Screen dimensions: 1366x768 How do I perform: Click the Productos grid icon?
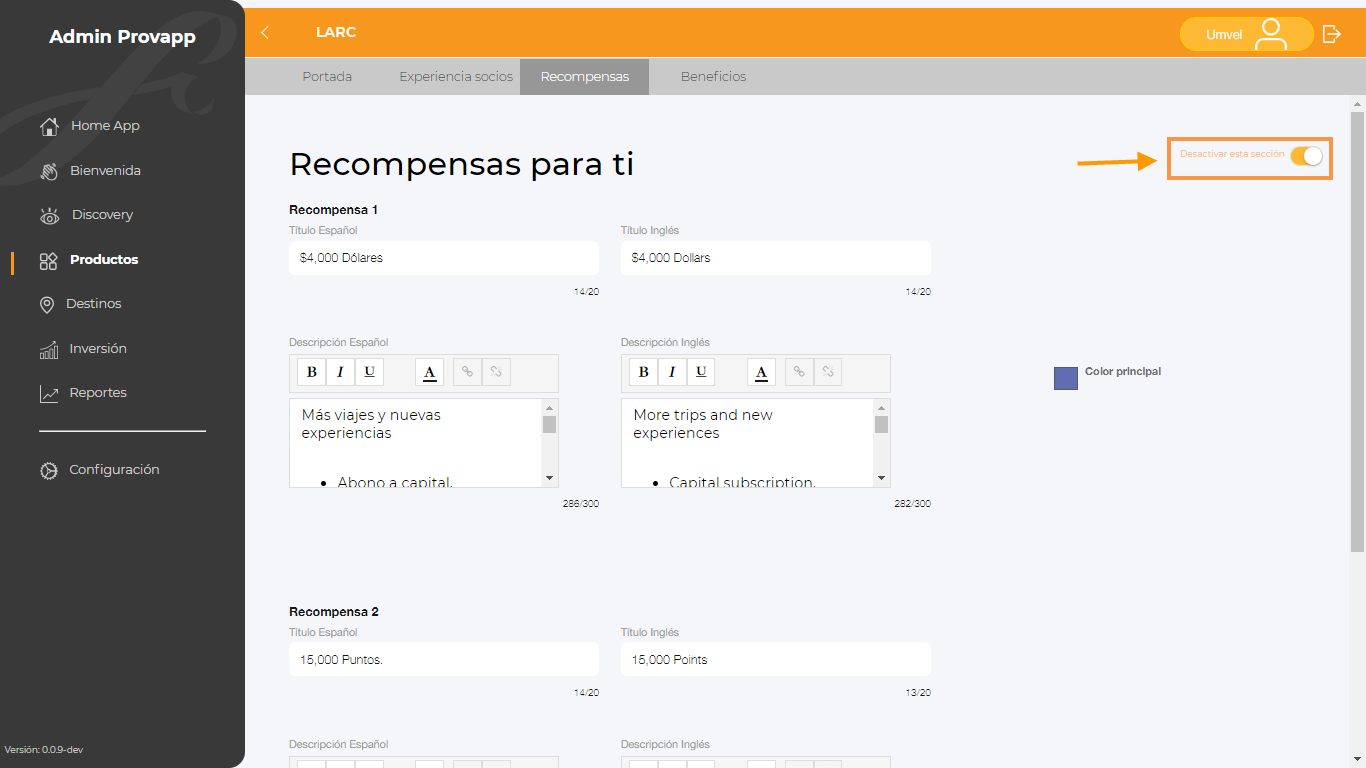tap(49, 260)
